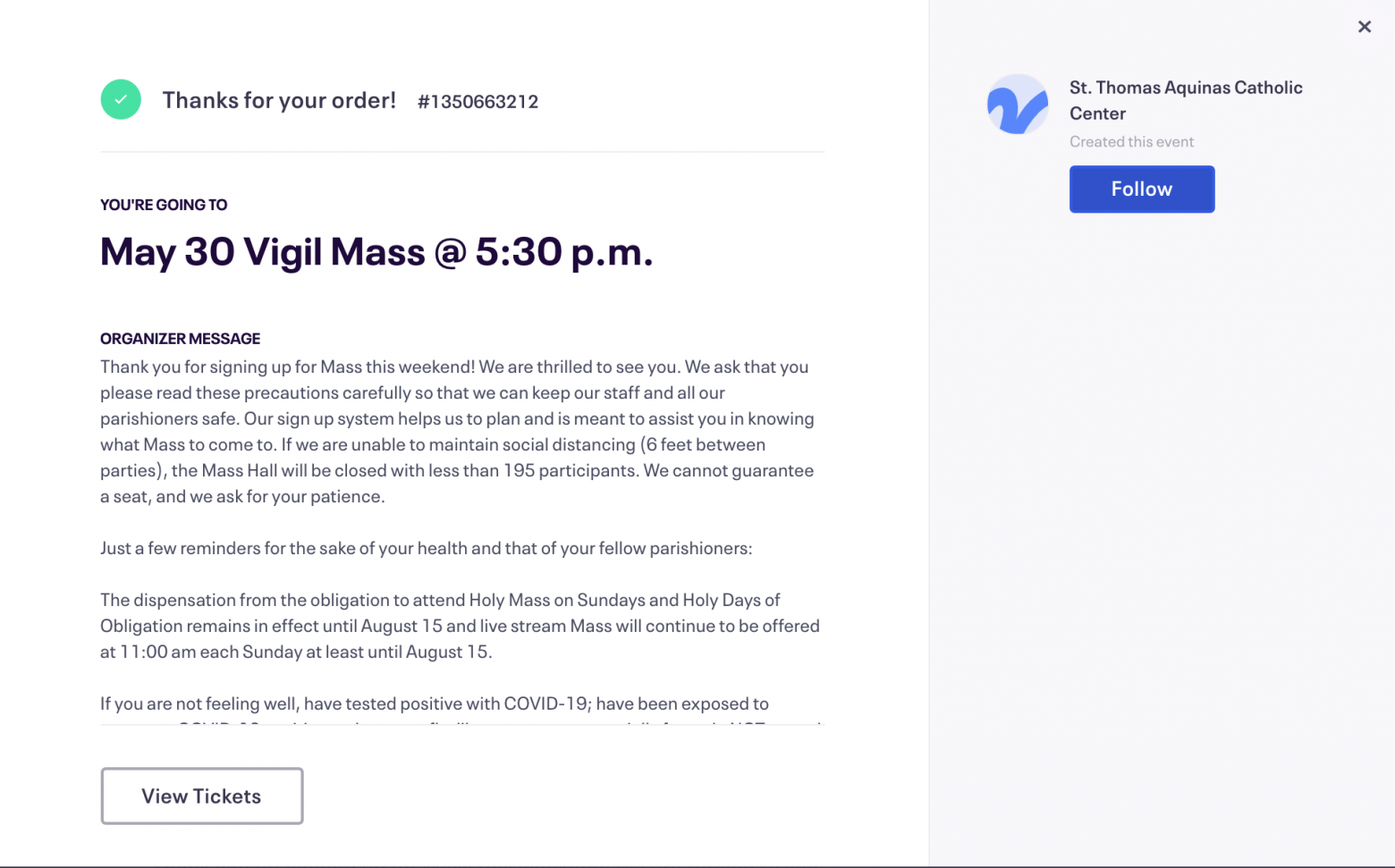Click the 'Just a few reminders' sentence
This screenshot has width=1395, height=868.
[427, 548]
